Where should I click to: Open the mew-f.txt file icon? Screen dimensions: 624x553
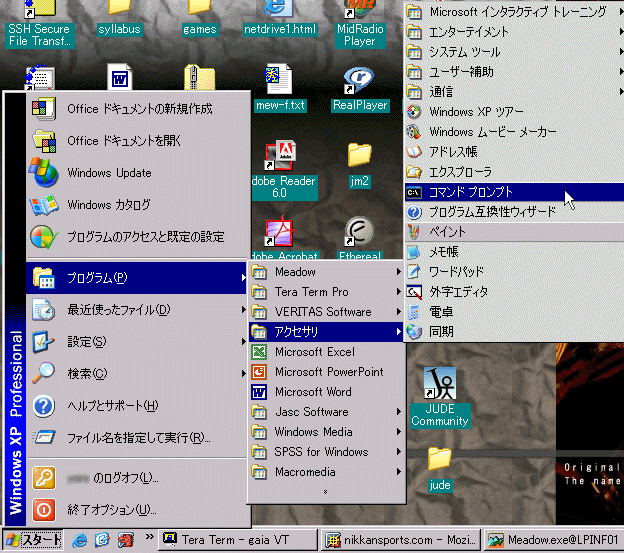point(278,82)
